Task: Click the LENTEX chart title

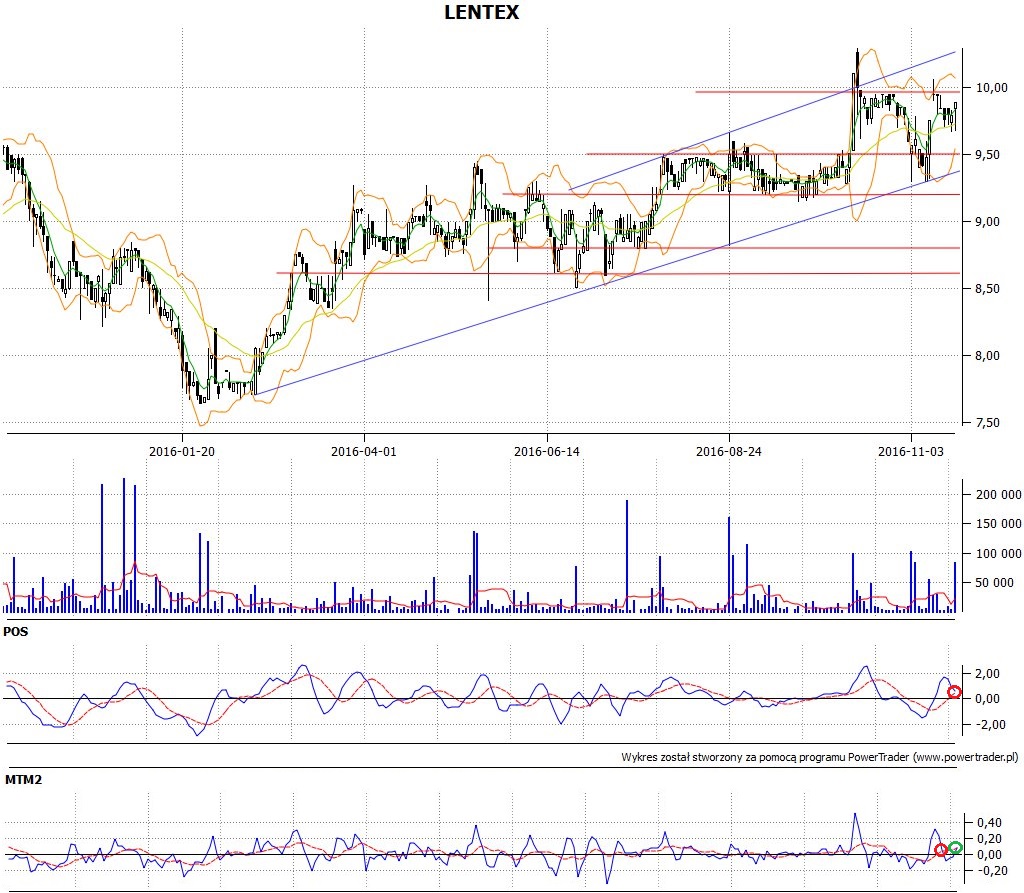Action: 481,12
